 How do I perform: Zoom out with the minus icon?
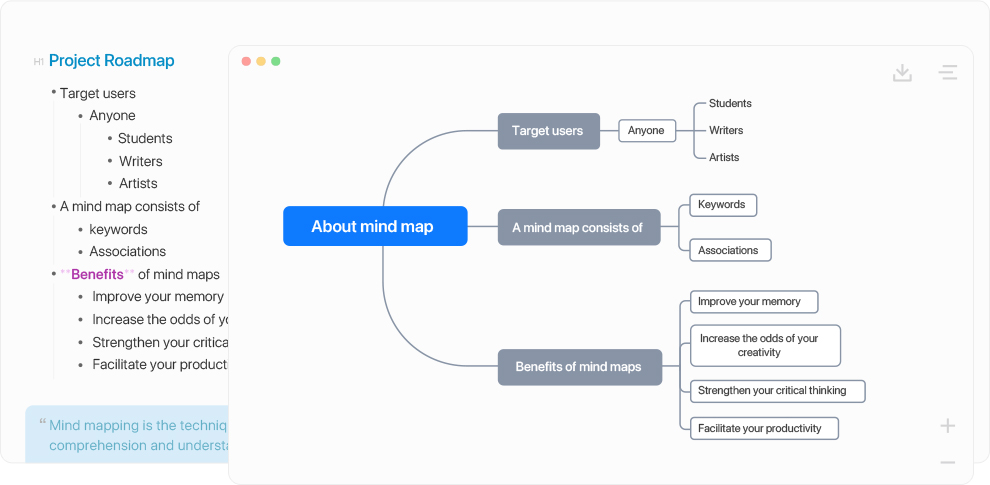click(948, 463)
